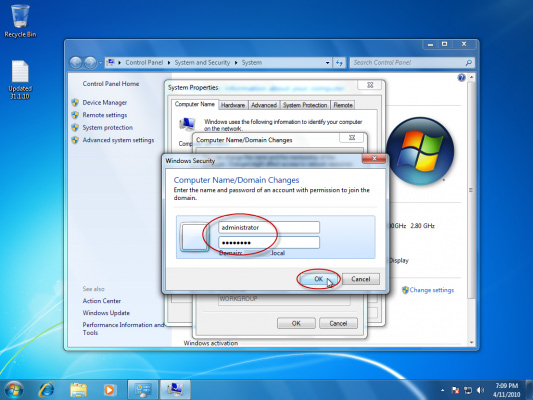The image size is (533, 400).
Task: Click the administrator user name field
Action: 269,227
